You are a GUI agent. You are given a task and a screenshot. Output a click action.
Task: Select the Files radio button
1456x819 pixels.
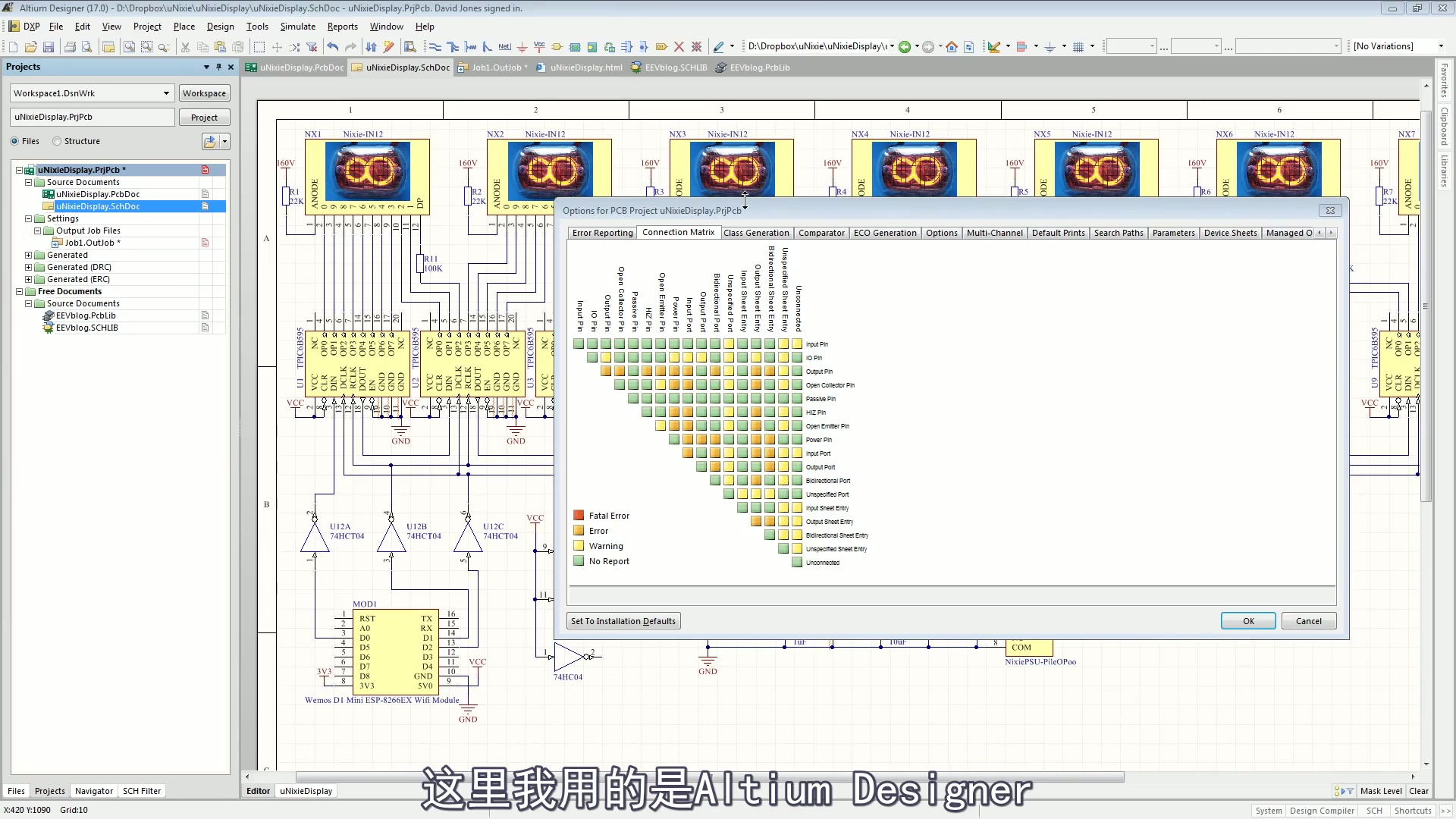click(14, 141)
